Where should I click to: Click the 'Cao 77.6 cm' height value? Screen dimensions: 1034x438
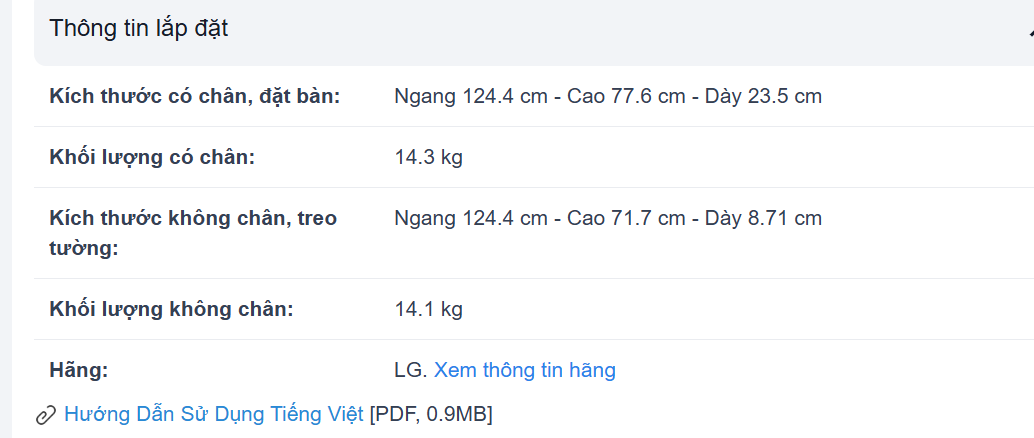click(x=626, y=96)
